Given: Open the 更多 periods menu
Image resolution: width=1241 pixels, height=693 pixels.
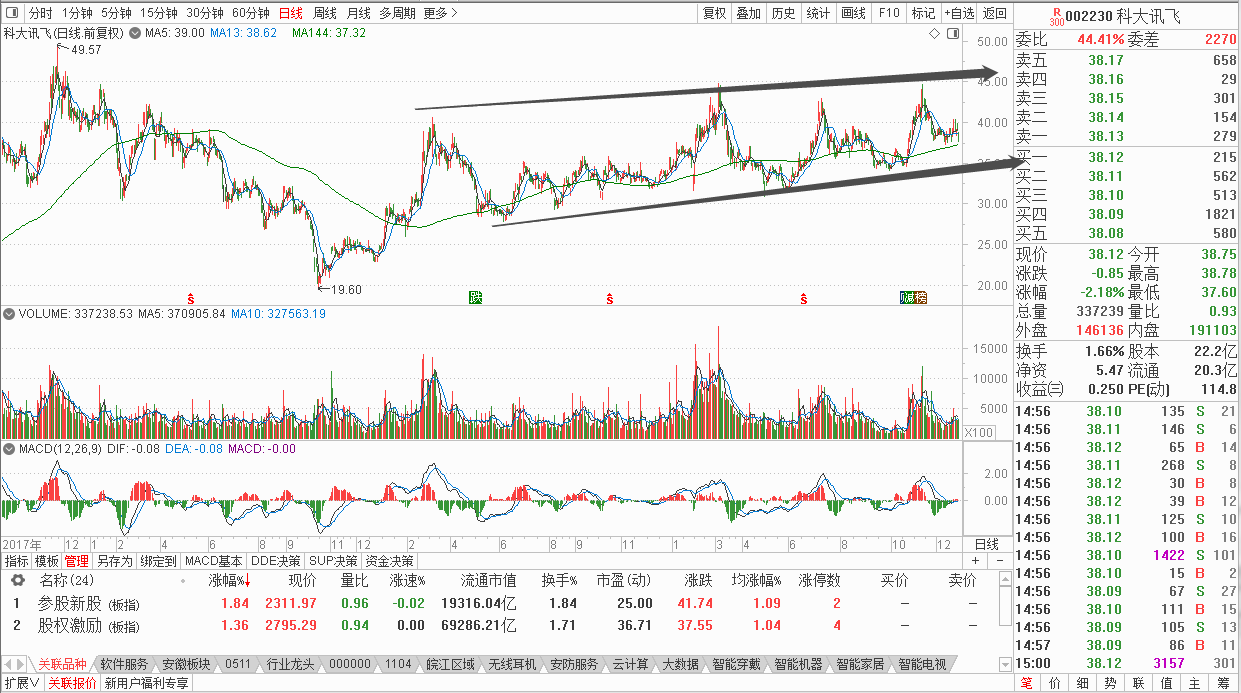Looking at the screenshot, I should click(x=440, y=13).
